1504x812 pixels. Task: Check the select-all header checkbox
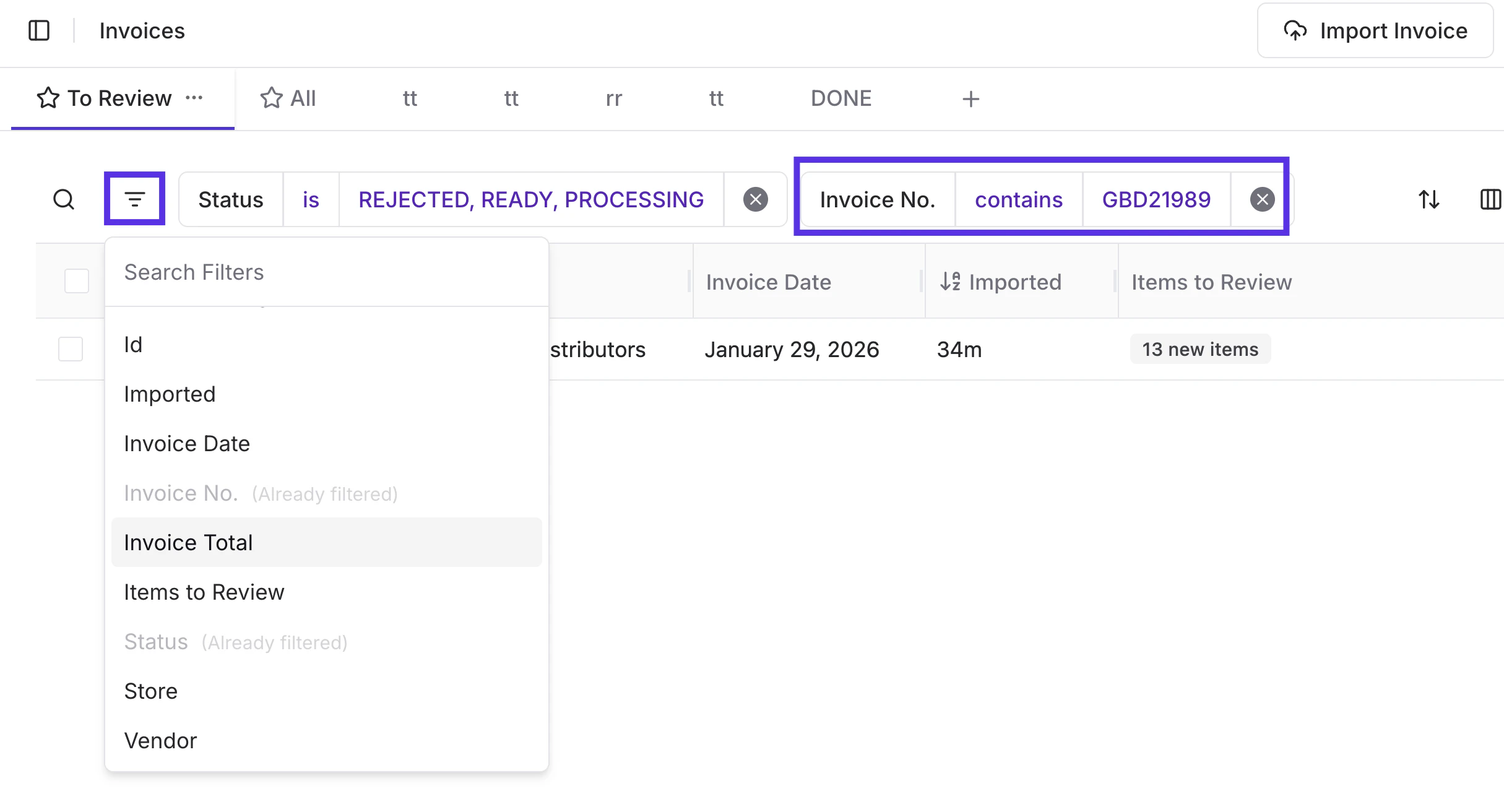click(77, 281)
